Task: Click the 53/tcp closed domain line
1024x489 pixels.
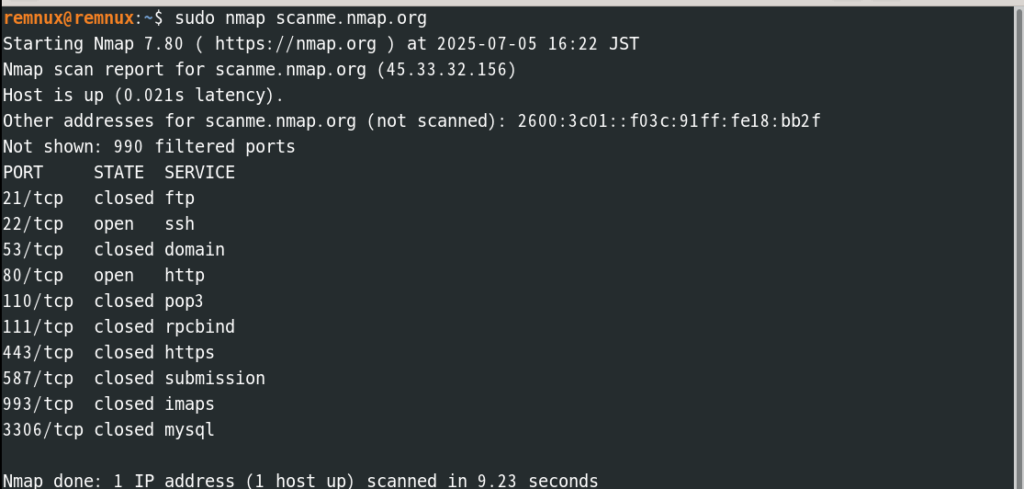Action: pyautogui.click(x=114, y=249)
